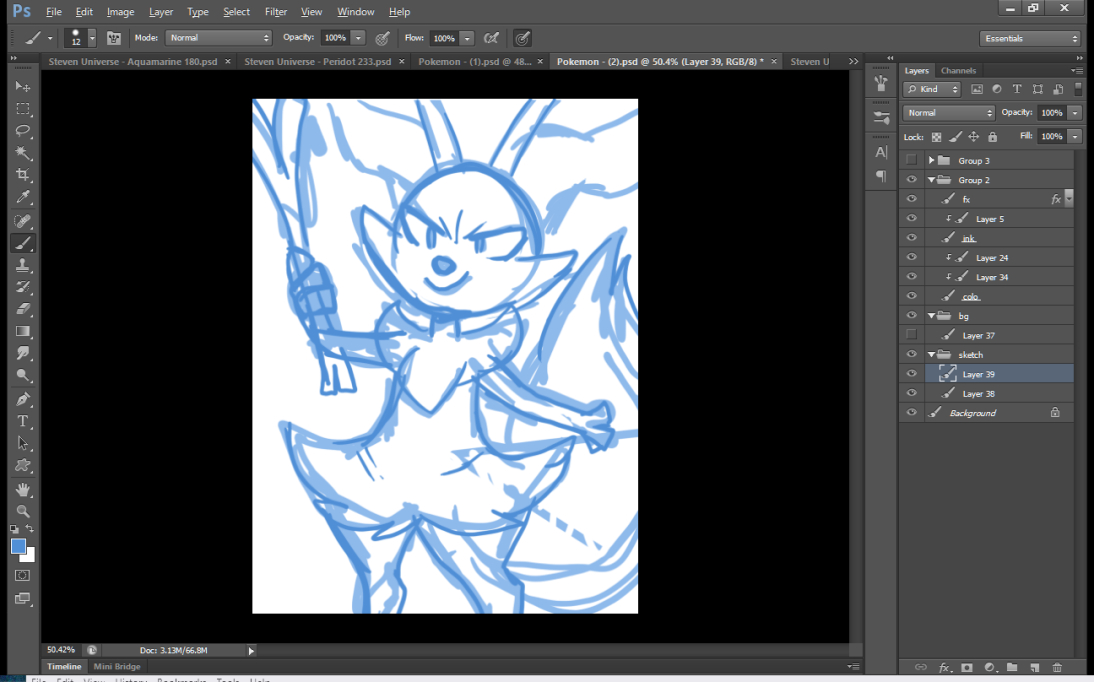The height and width of the screenshot is (682, 1094).
Task: Pick the Crop tool
Action: point(23,175)
